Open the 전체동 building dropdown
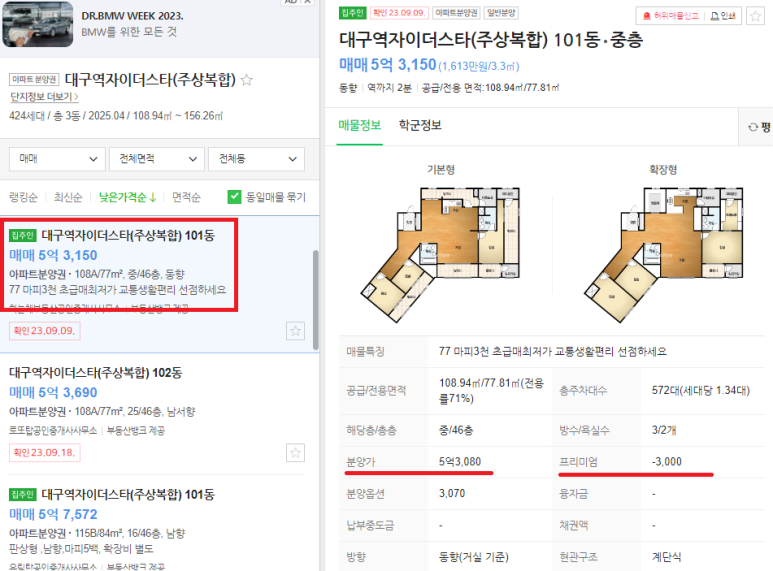773x571 pixels. 256,159
